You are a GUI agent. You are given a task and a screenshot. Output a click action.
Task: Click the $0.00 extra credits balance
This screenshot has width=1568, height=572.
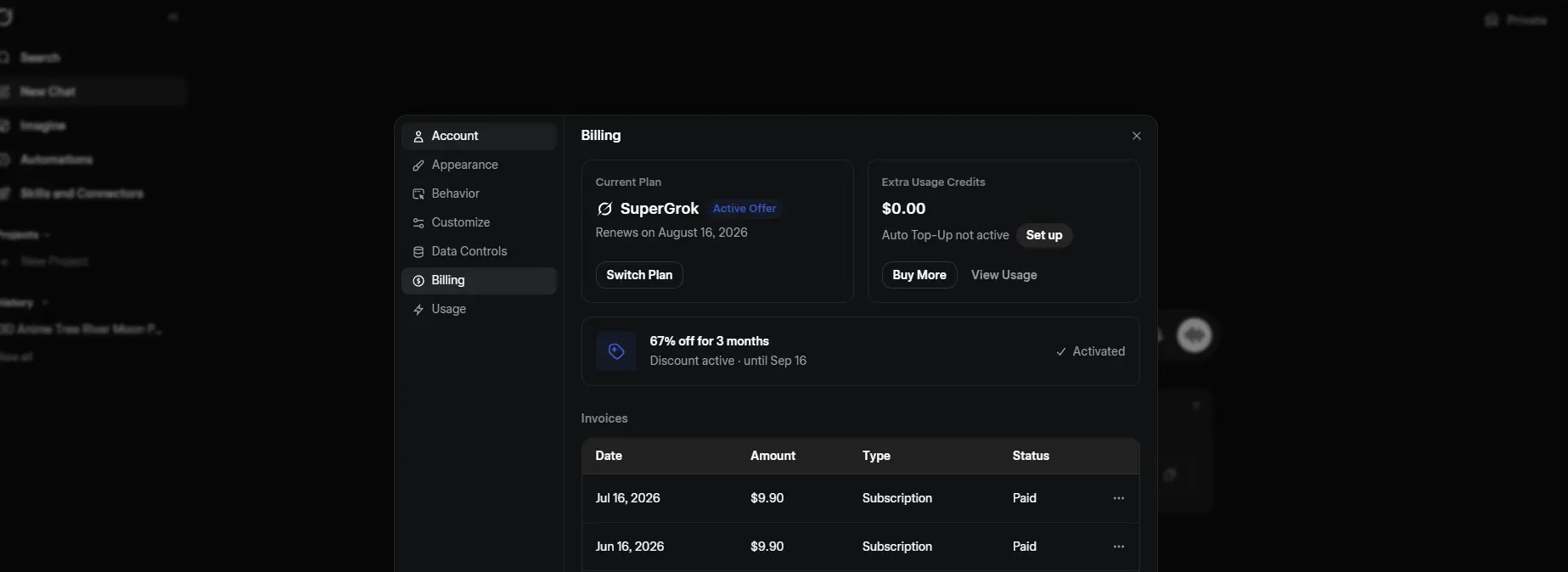tap(904, 209)
